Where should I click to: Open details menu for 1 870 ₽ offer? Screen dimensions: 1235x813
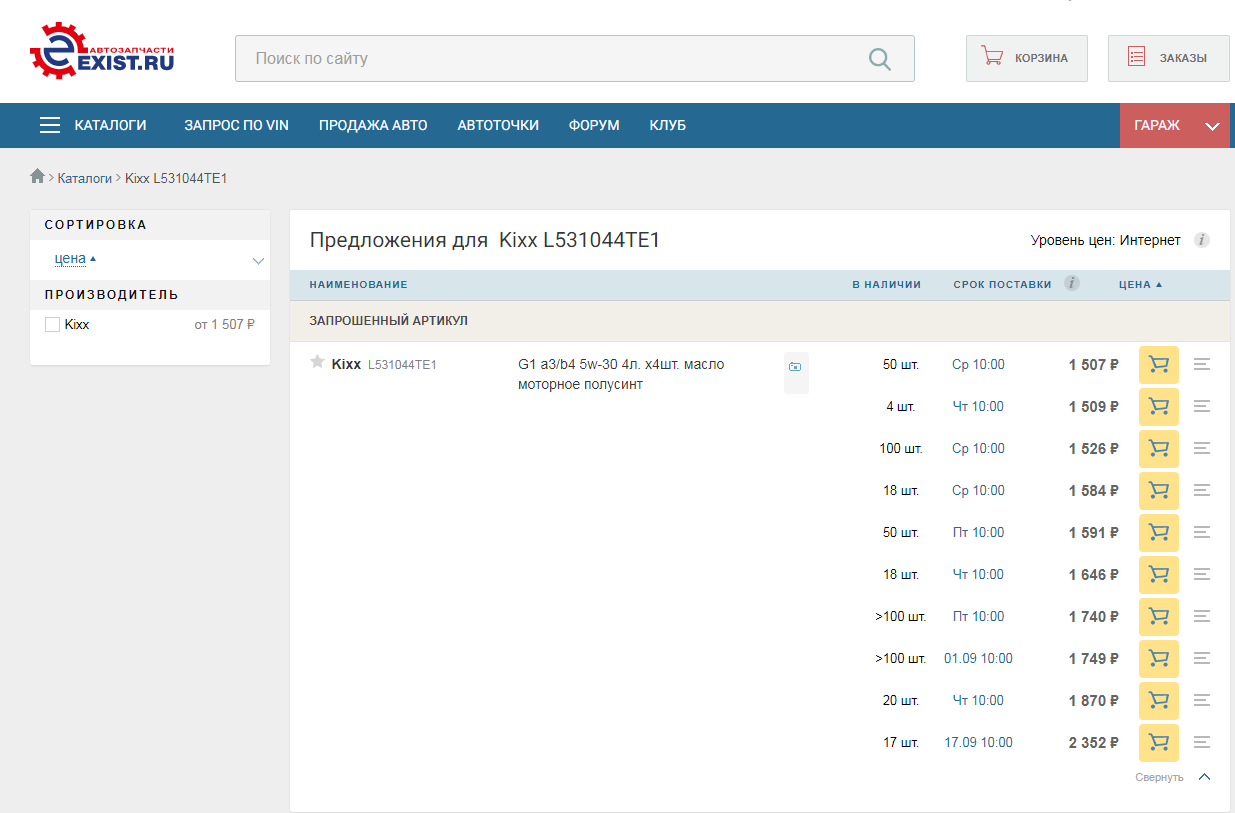pos(1202,701)
